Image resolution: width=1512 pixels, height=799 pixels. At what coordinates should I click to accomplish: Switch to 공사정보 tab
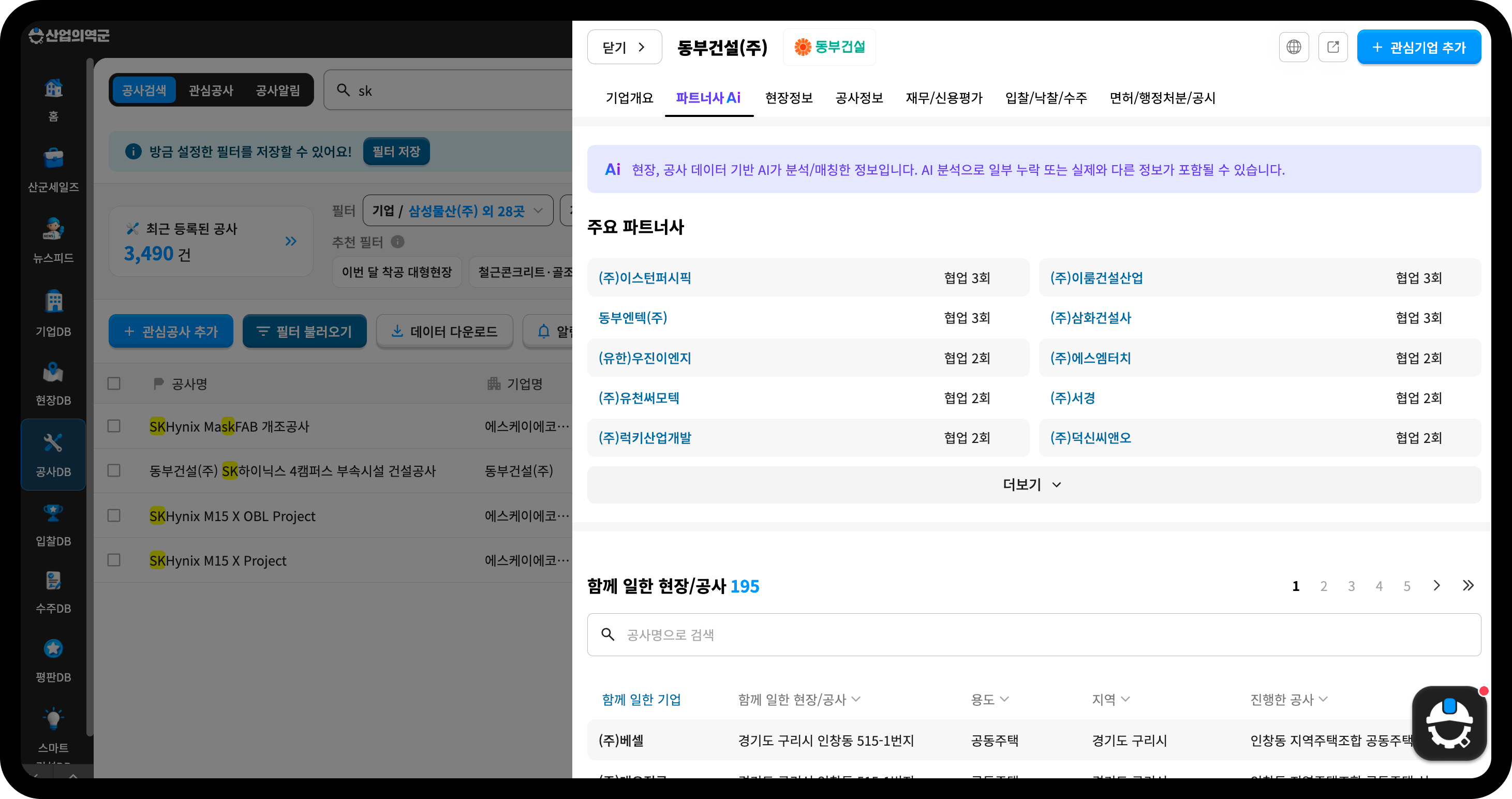pos(859,98)
